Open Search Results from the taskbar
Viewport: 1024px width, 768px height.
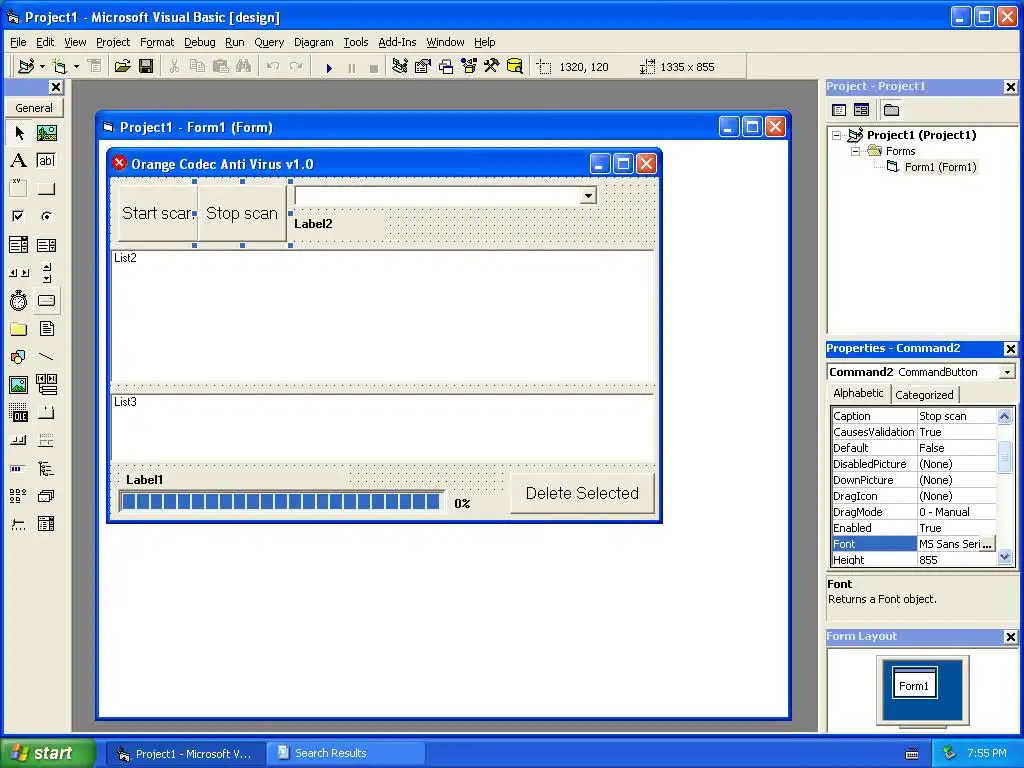(345, 753)
